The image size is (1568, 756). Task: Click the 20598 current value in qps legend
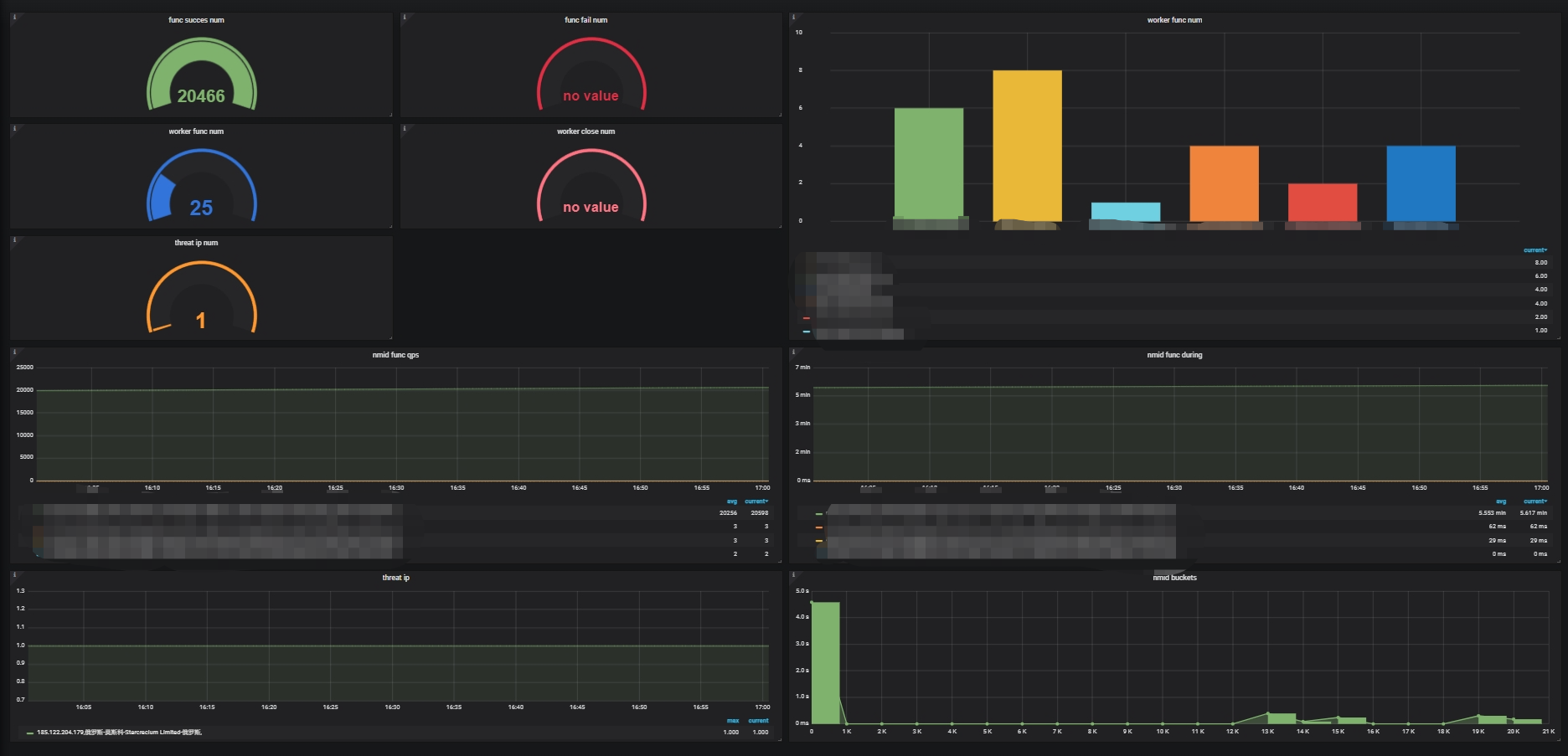point(760,513)
